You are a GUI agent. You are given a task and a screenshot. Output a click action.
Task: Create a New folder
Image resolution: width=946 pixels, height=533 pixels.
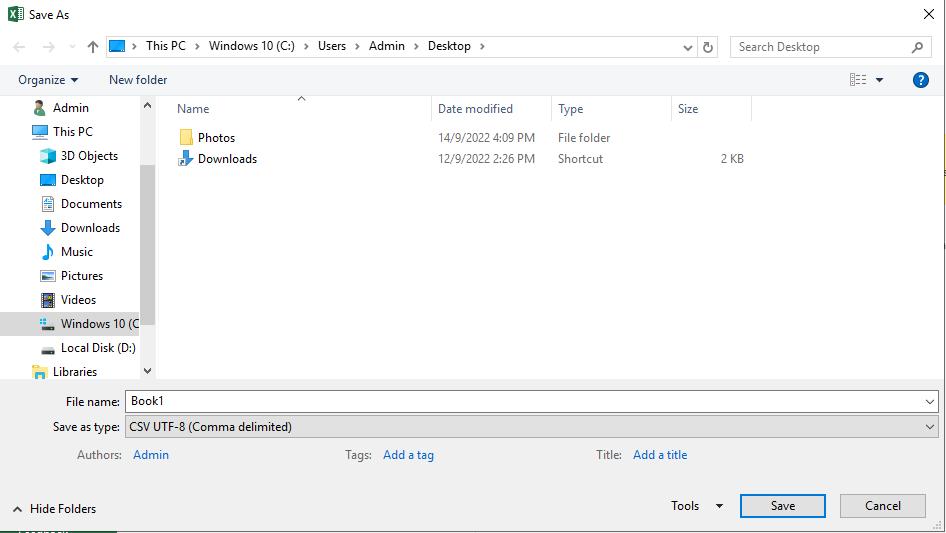tap(138, 80)
